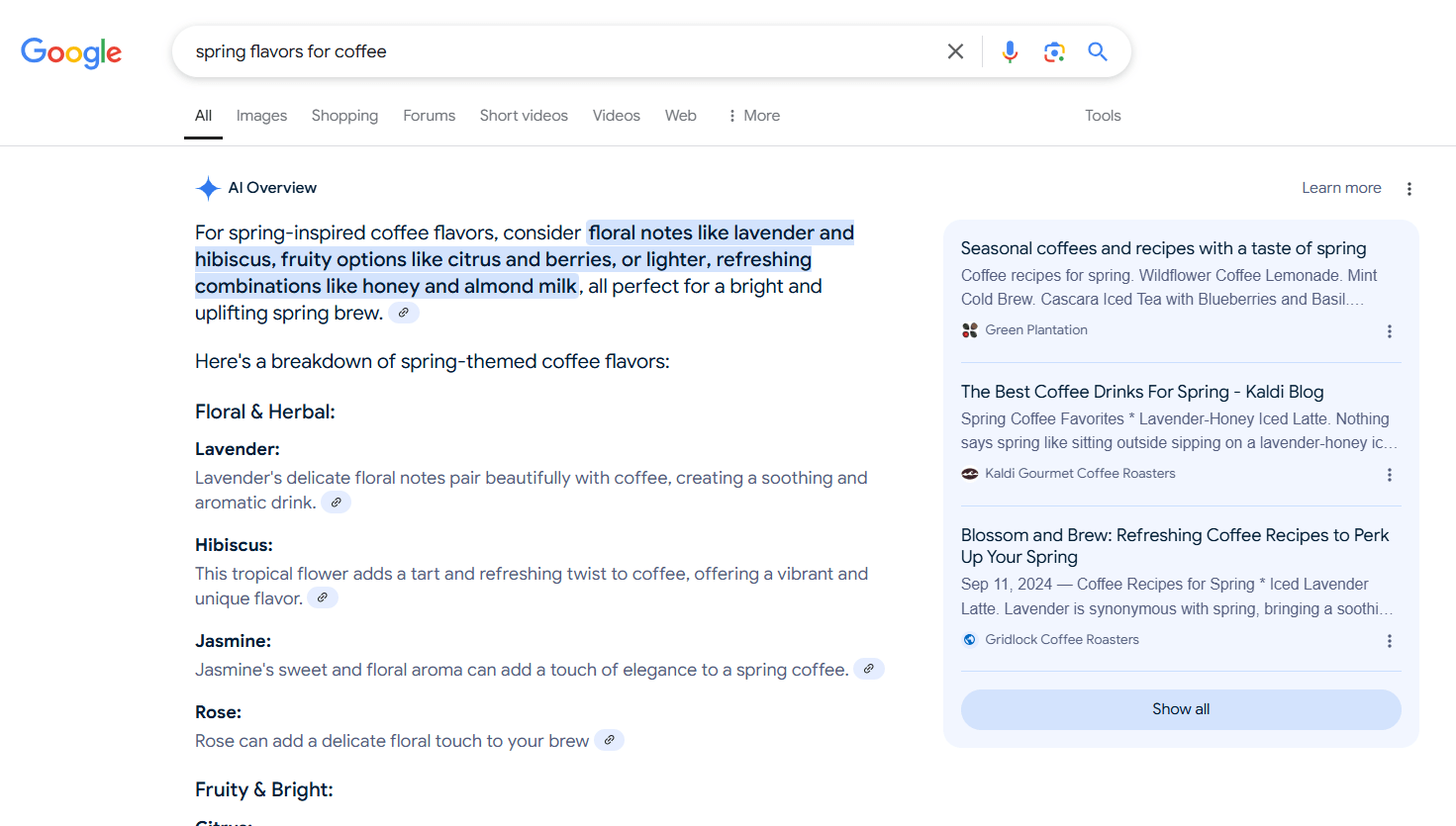The height and width of the screenshot is (826, 1456).
Task: Open the Tools options
Action: [1103, 116]
